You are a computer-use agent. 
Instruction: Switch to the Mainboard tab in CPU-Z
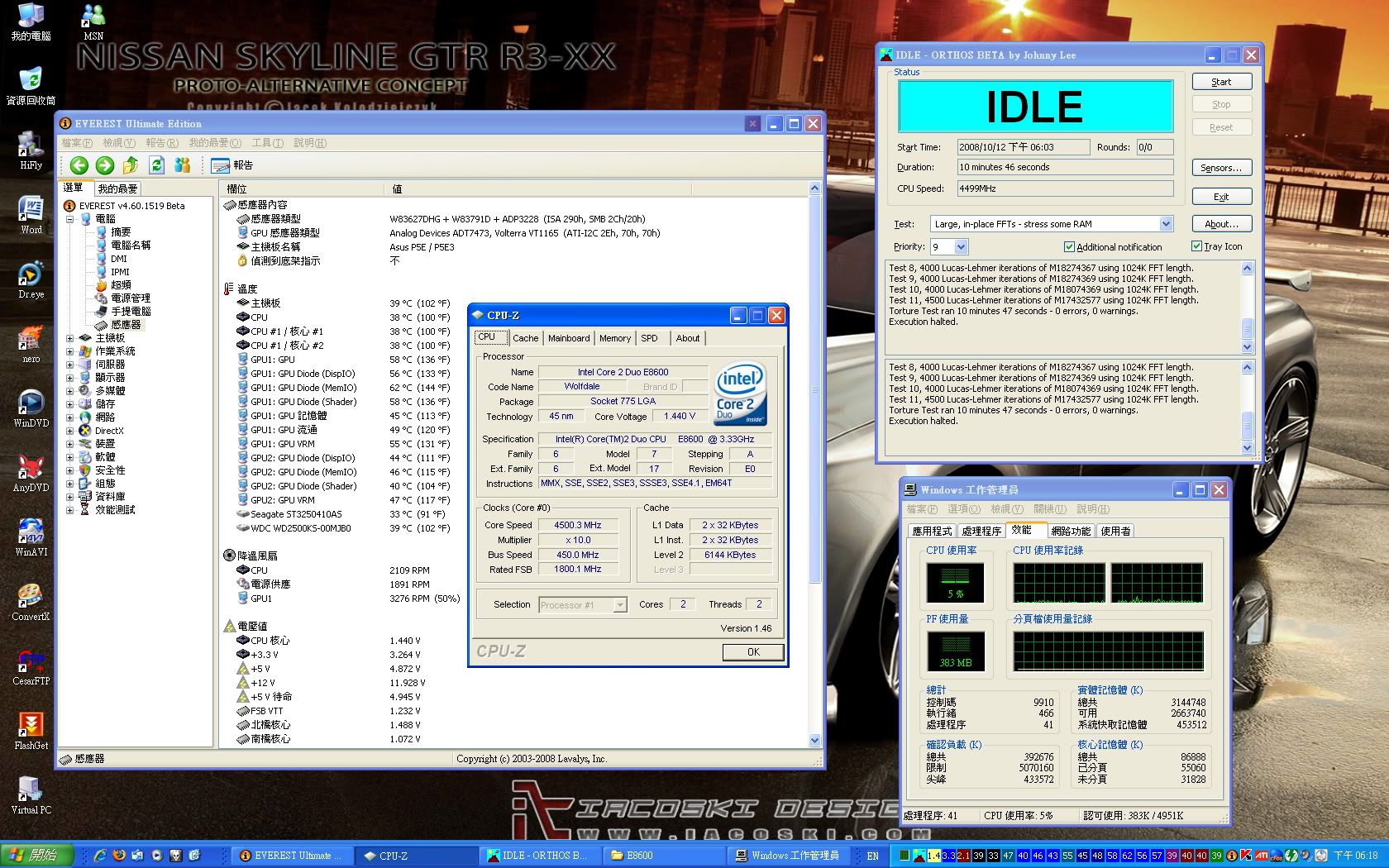[x=569, y=338]
